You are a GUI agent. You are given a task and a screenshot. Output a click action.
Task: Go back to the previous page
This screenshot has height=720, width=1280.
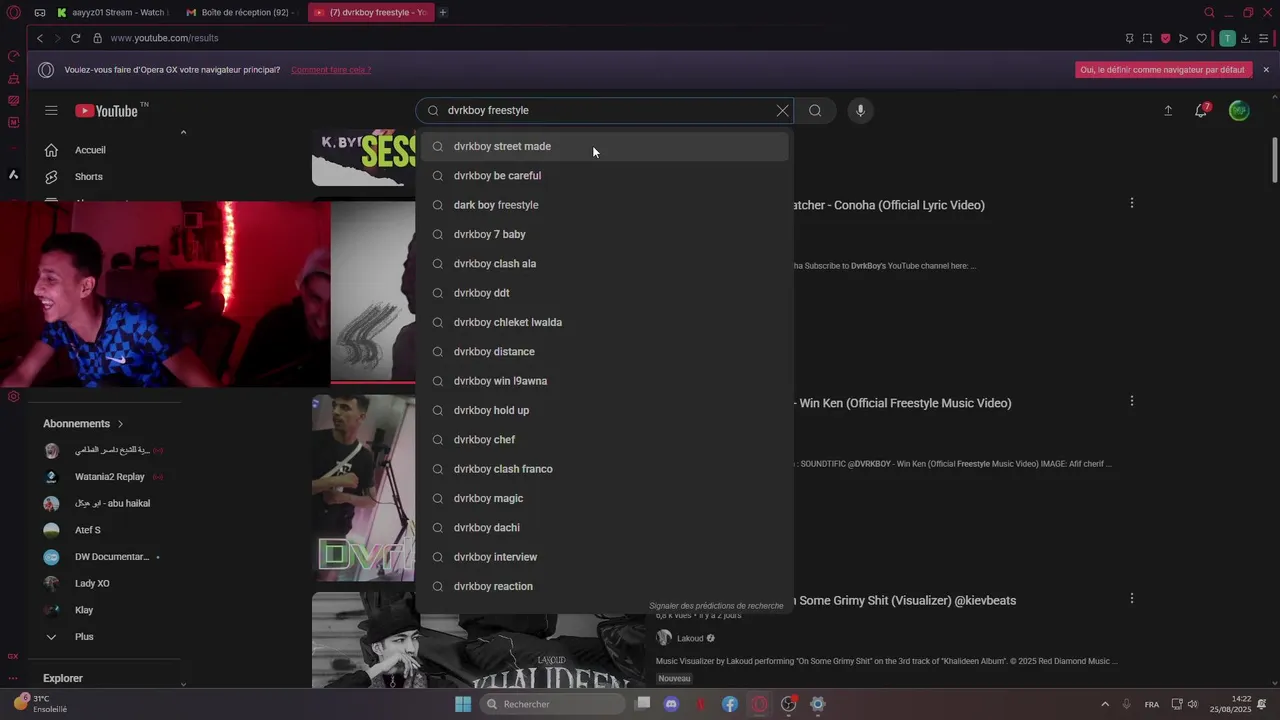pyautogui.click(x=40, y=38)
